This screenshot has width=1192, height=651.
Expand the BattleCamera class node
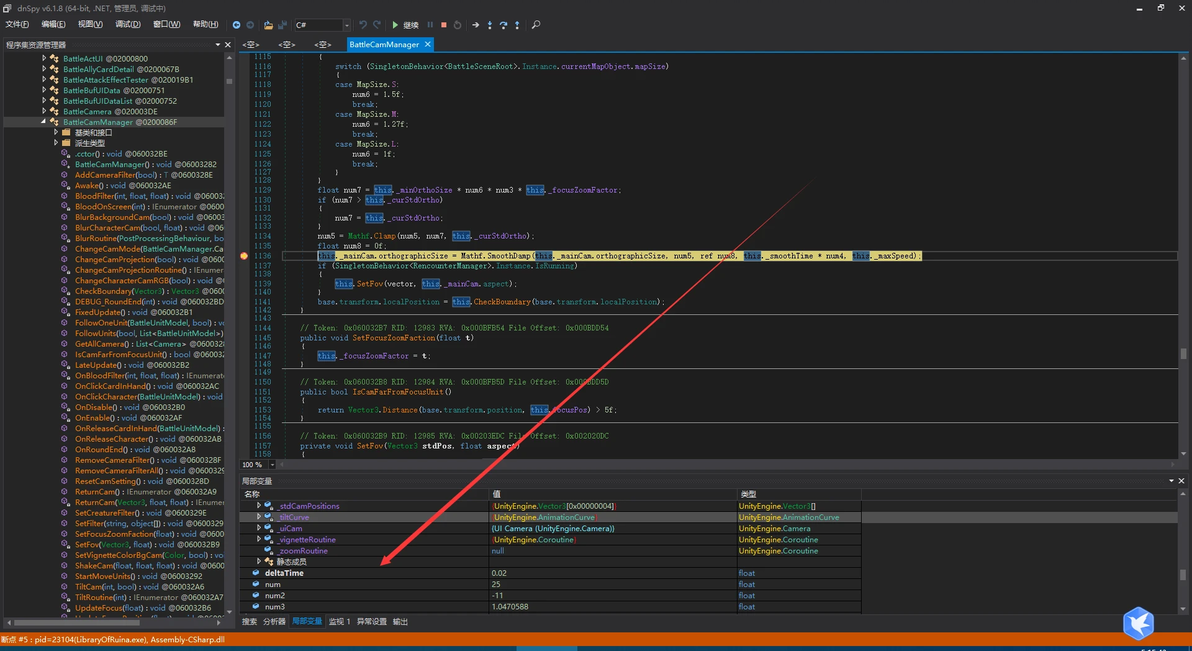click(44, 112)
